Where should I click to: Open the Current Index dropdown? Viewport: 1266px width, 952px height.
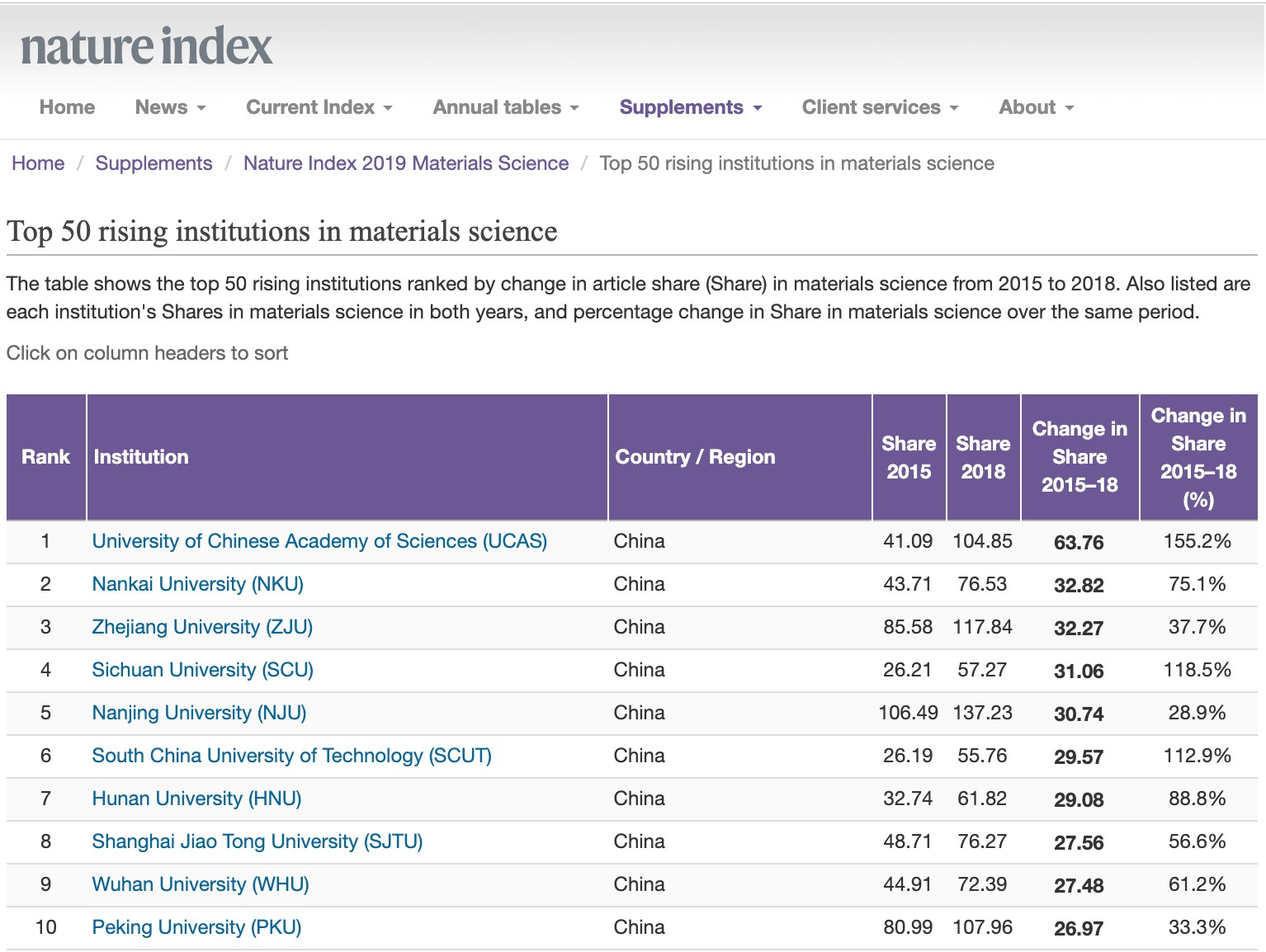coord(319,107)
